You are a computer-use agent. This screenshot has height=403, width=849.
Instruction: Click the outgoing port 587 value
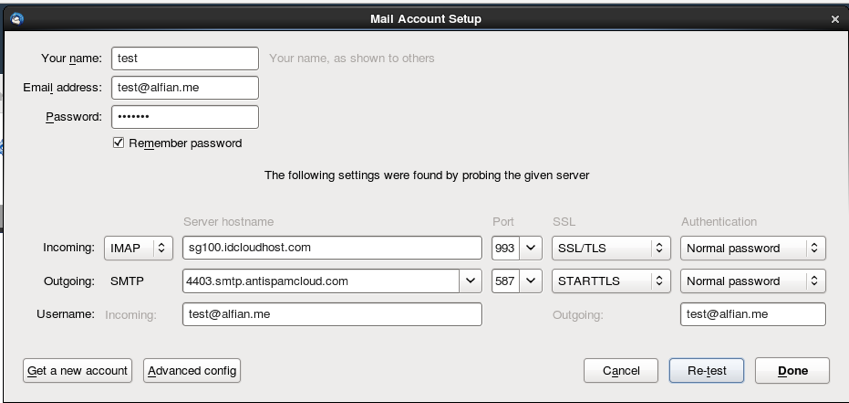pyautogui.click(x=505, y=281)
